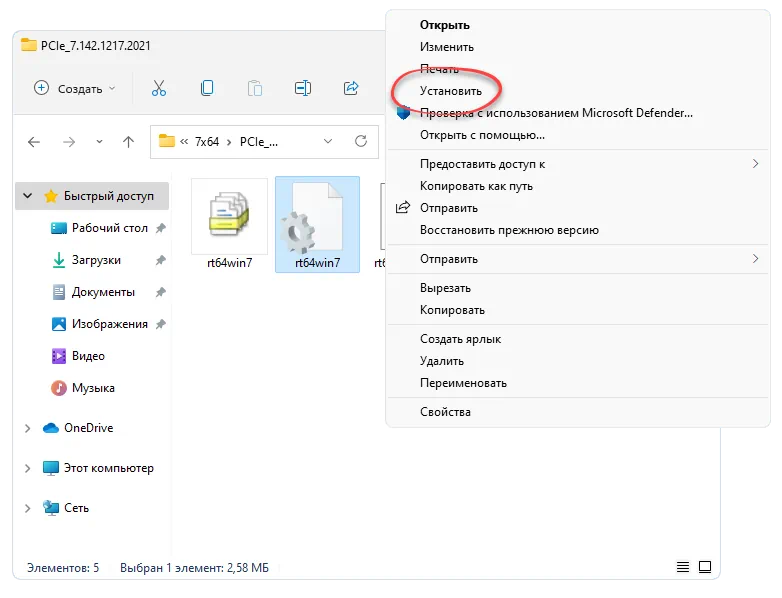
Task: Click pin icon next to Рабочий стол
Action: tap(161, 228)
